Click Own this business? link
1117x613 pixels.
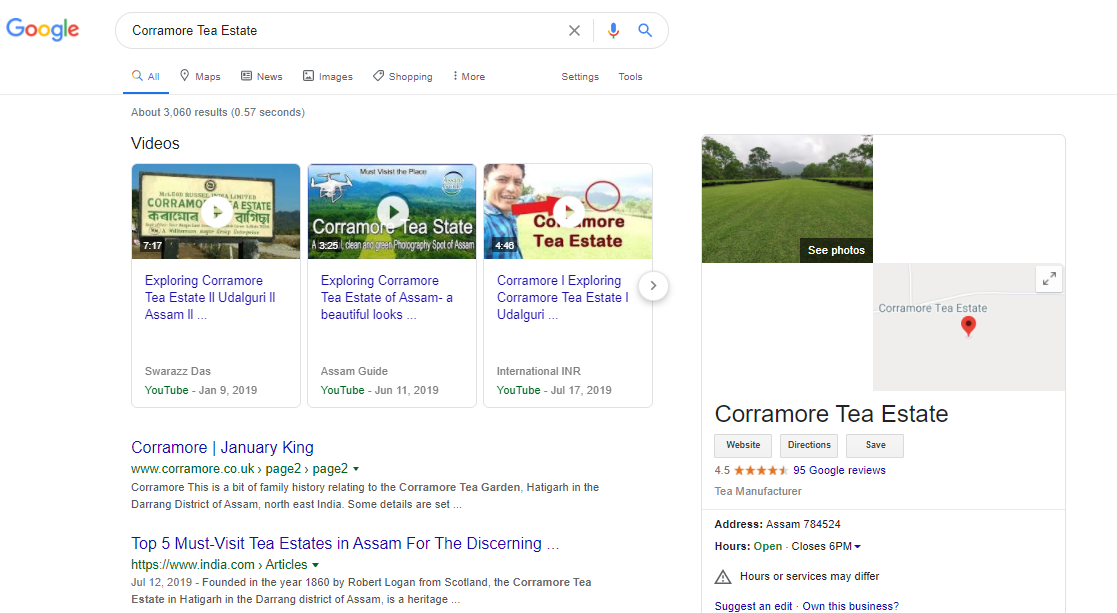[x=851, y=606]
